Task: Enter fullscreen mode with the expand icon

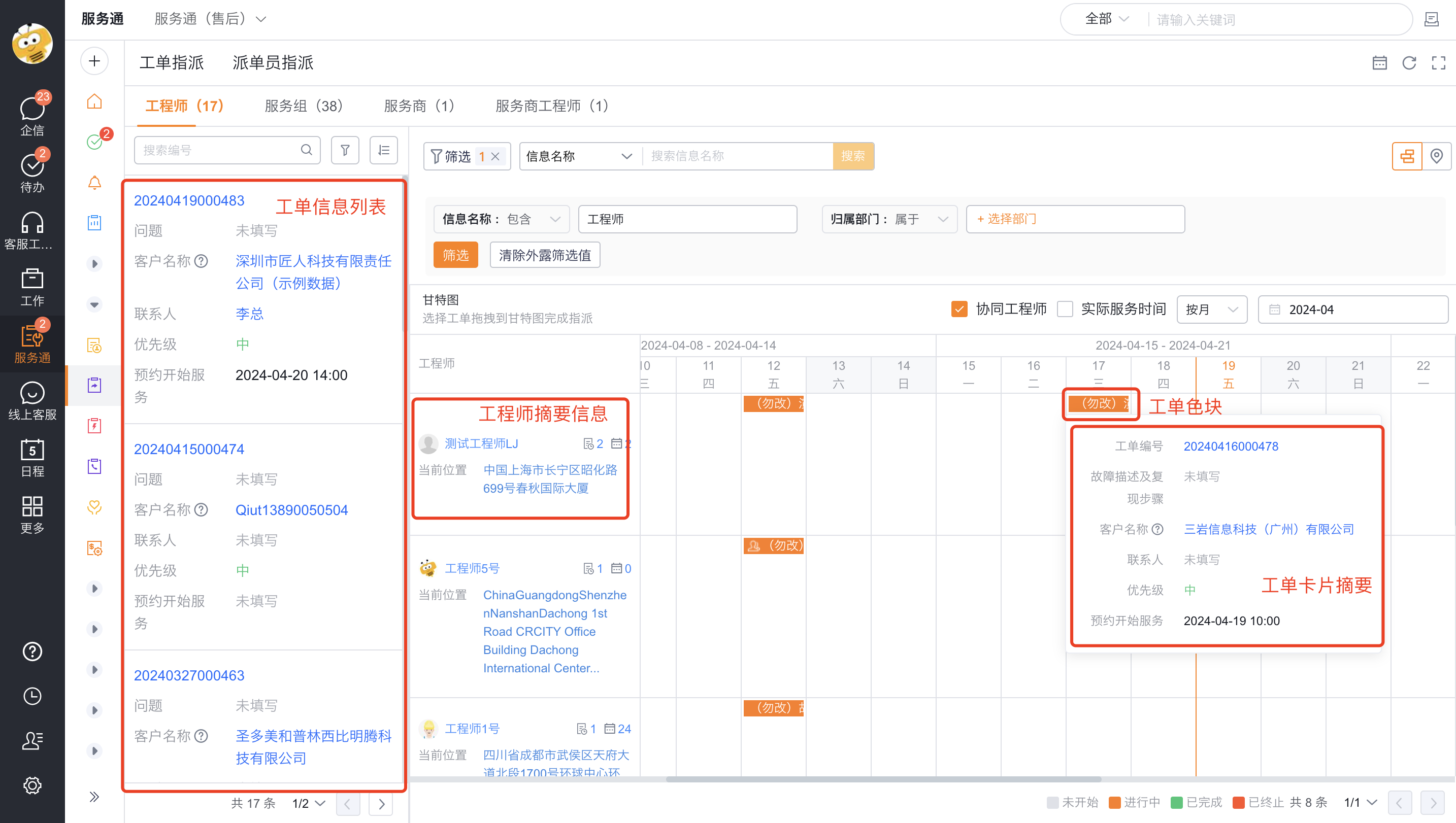Action: click(1438, 63)
